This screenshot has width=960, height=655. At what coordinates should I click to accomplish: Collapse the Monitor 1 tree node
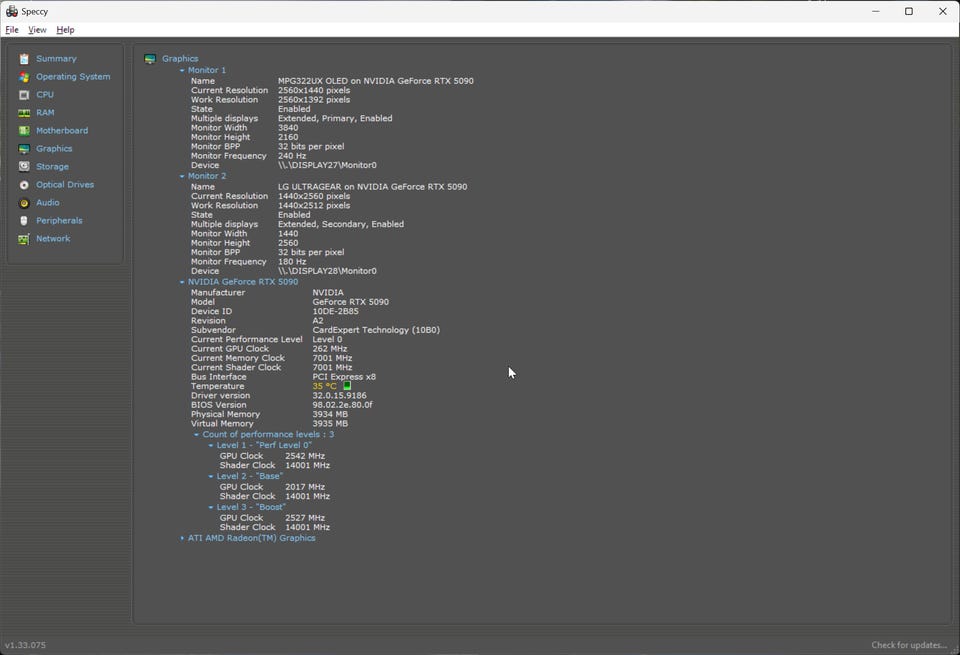182,71
